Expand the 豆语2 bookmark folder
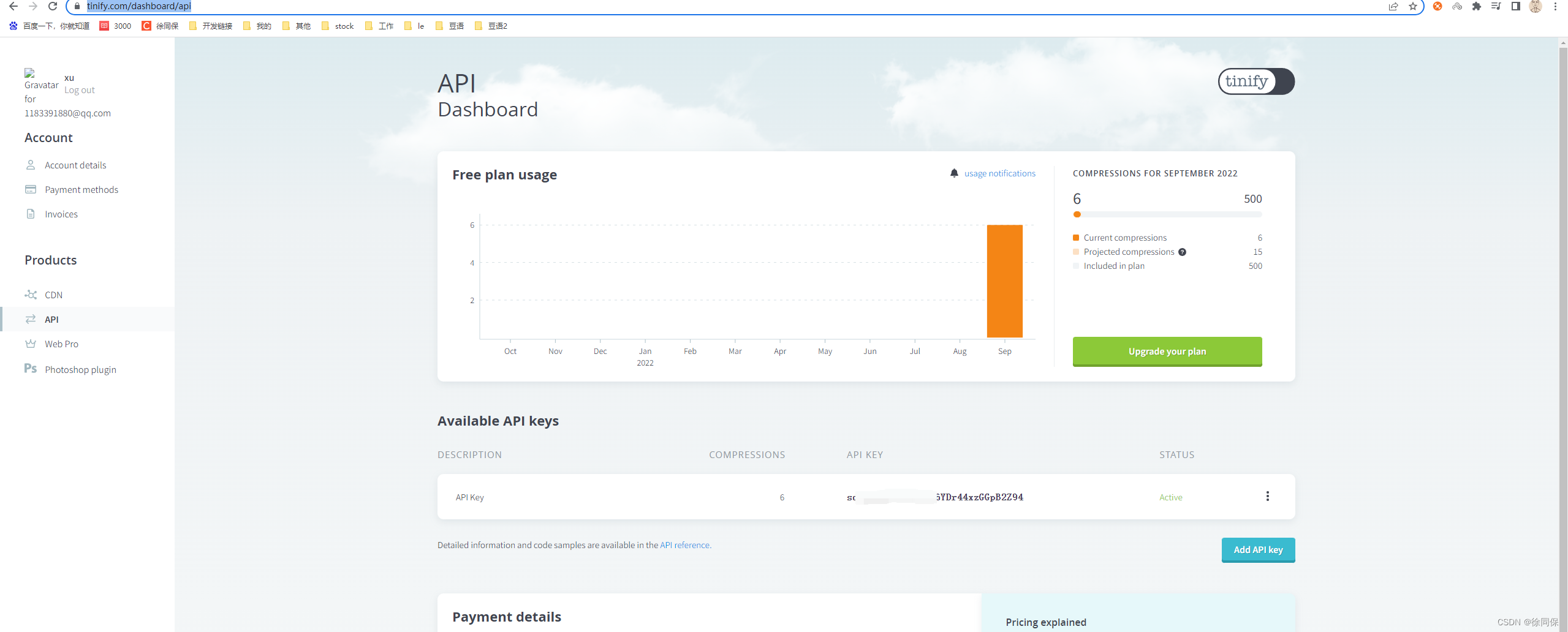Viewport: 1568px width, 632px height. pos(491,26)
